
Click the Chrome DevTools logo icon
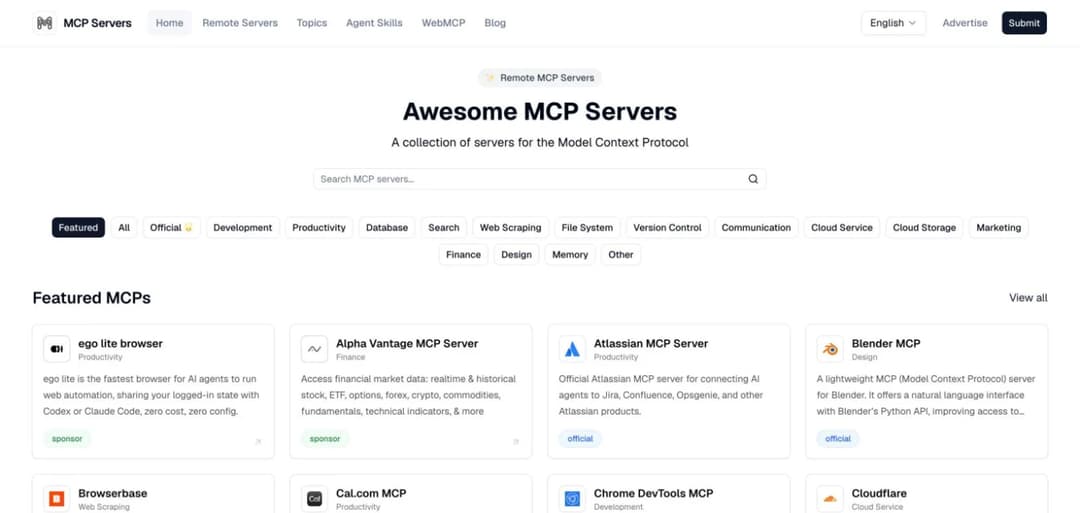coord(572,499)
